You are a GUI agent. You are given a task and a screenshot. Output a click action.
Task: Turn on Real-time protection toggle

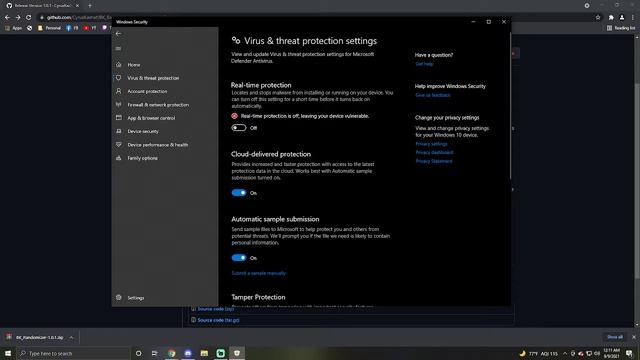pos(239,128)
